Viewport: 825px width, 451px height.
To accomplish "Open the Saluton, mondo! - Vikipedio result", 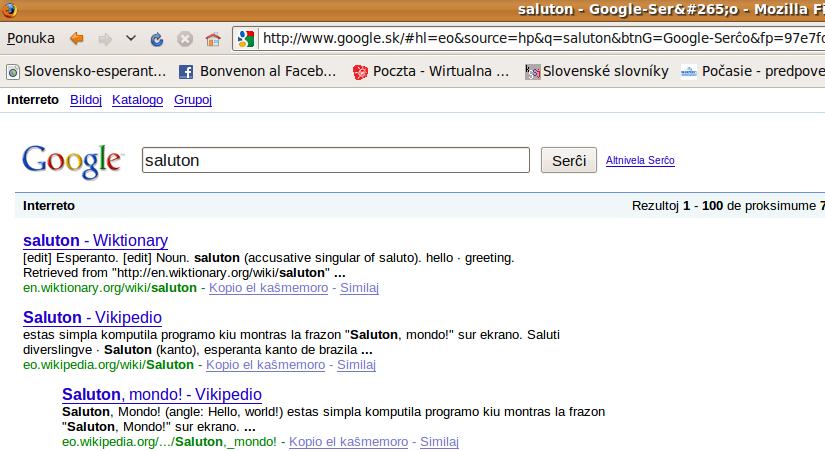I will (x=162, y=394).
